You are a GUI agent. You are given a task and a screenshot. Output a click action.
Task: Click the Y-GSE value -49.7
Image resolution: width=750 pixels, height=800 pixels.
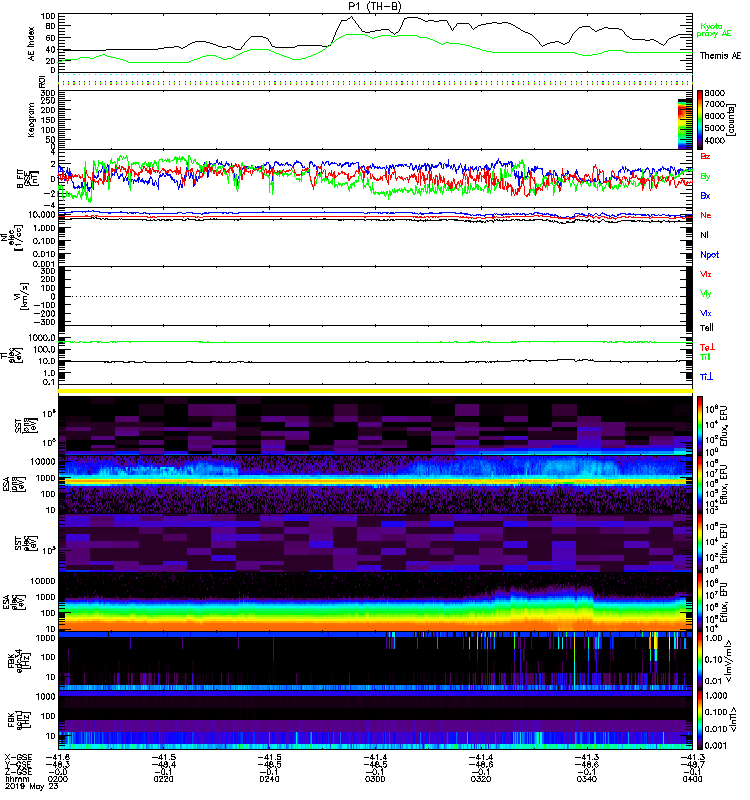(692, 764)
